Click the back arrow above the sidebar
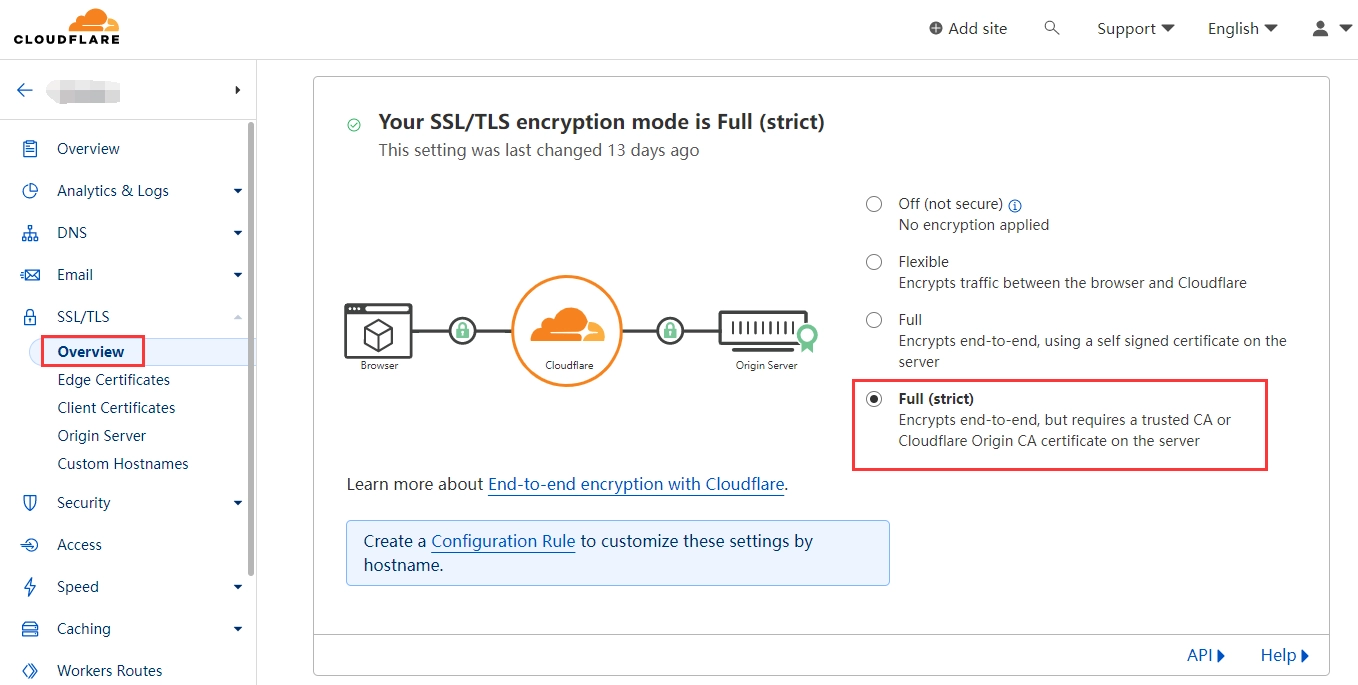The image size is (1358, 685). click(x=24, y=90)
